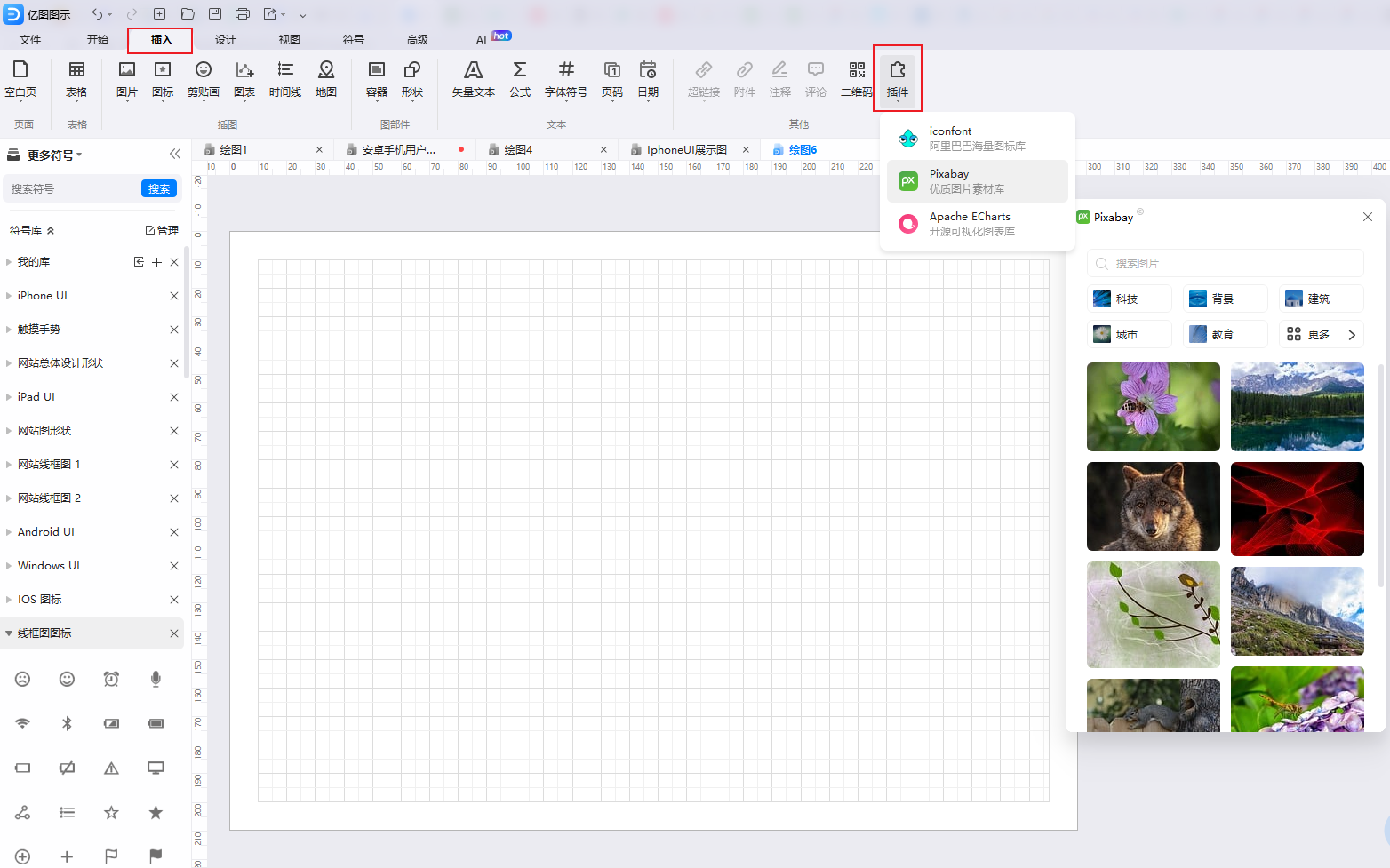Screen dimensions: 1390x868
Task: Select the 科技 image category
Action: pyautogui.click(x=1129, y=299)
